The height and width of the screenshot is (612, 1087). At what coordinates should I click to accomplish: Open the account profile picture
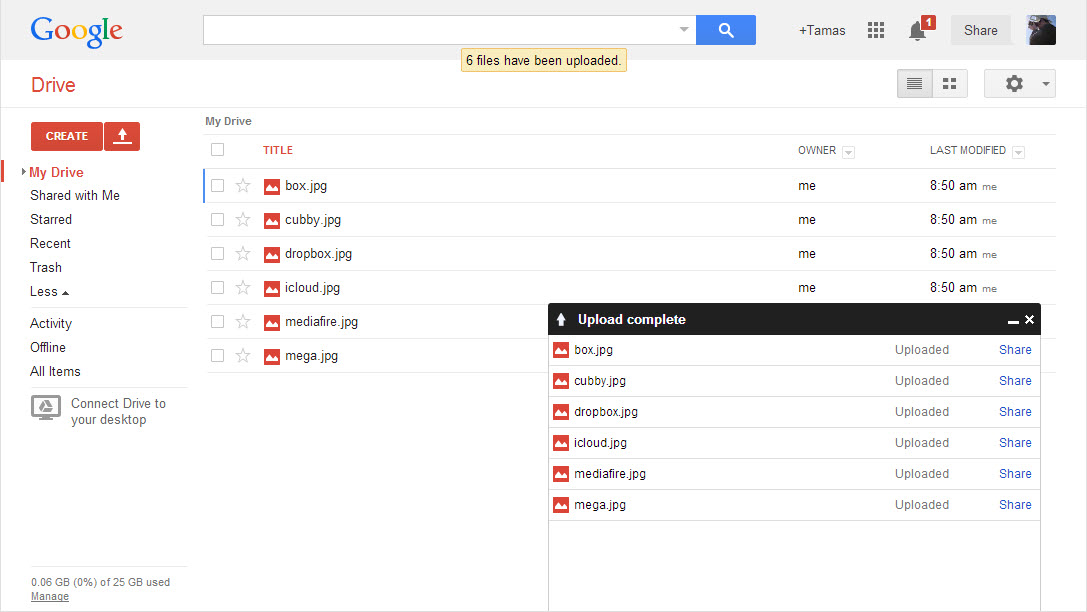[1041, 30]
